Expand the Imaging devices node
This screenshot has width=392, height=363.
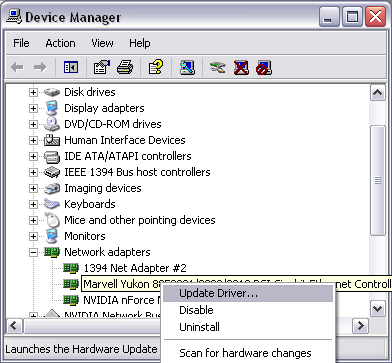(x=33, y=188)
